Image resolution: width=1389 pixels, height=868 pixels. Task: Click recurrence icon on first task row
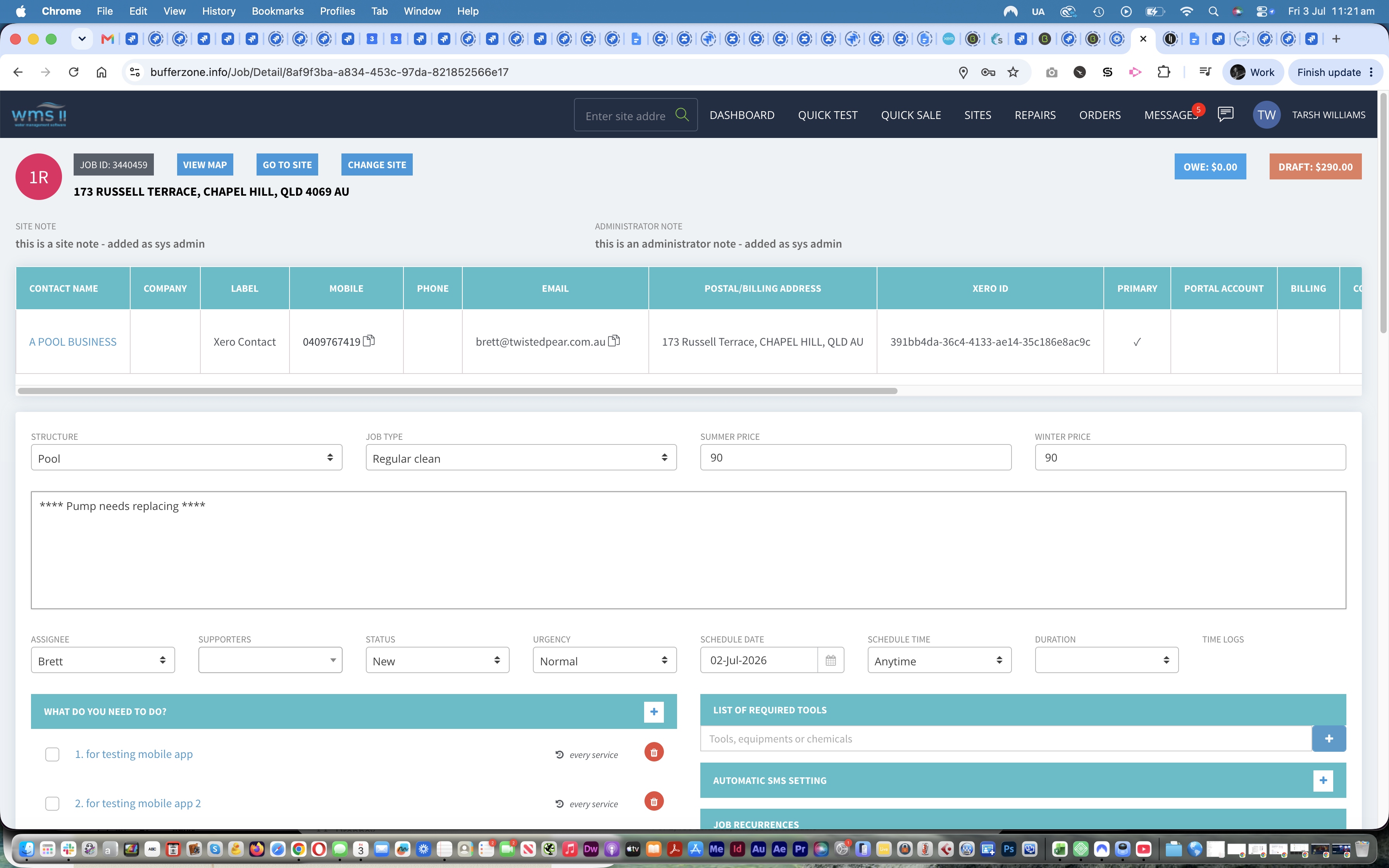tap(559, 754)
